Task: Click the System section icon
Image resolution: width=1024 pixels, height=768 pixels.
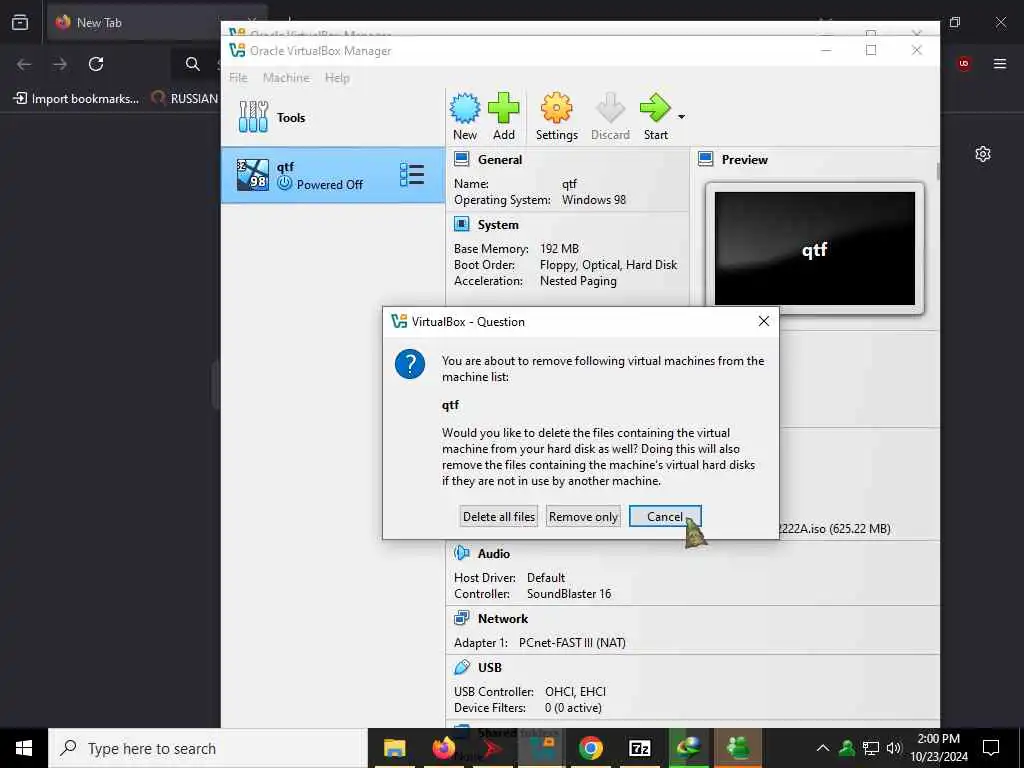Action: [x=462, y=225]
